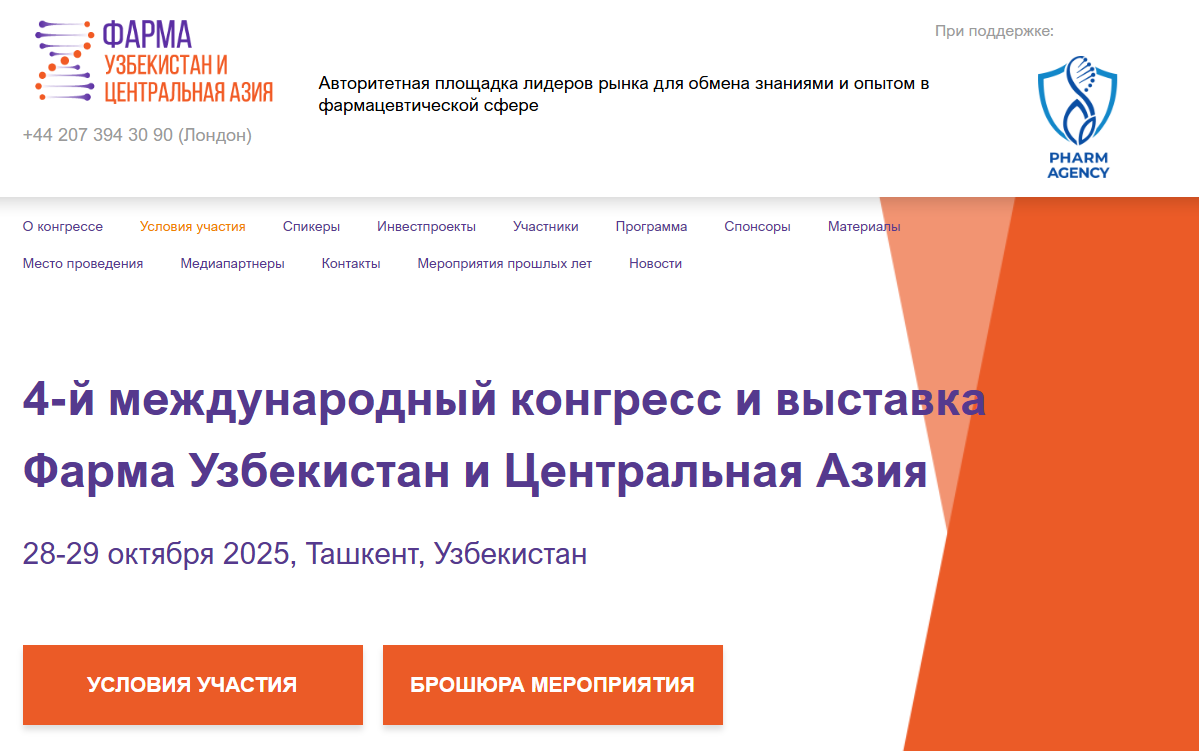Open the Контакты page
Viewport: 1199px width, 751px height.
pos(351,263)
